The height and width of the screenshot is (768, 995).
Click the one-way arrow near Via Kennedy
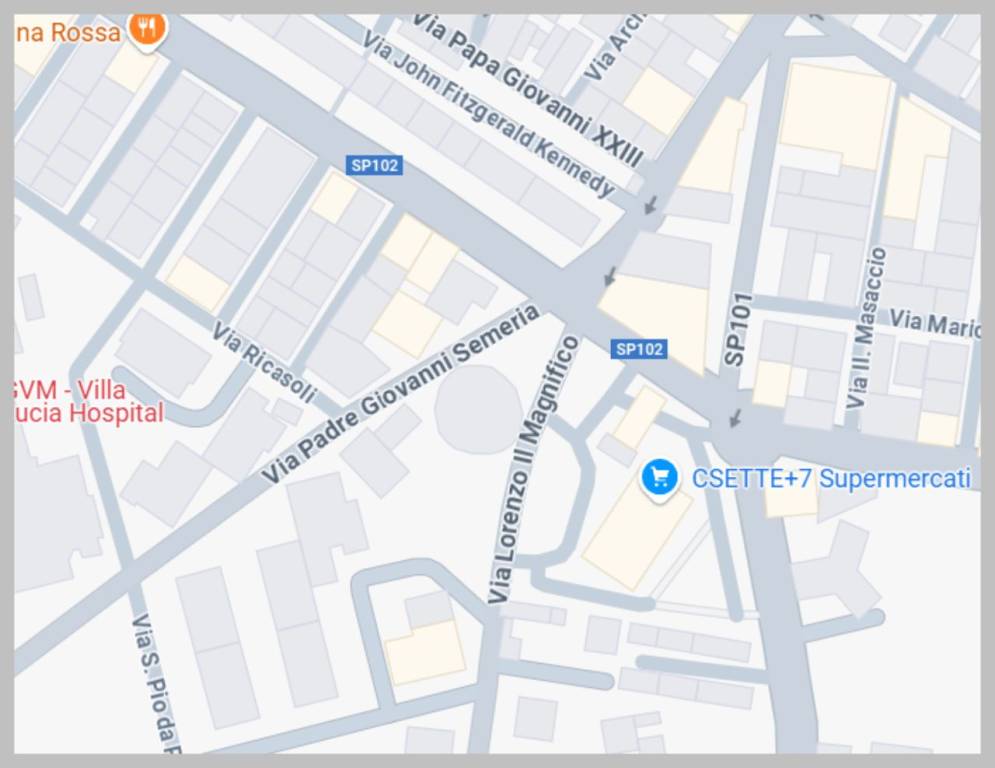650,204
